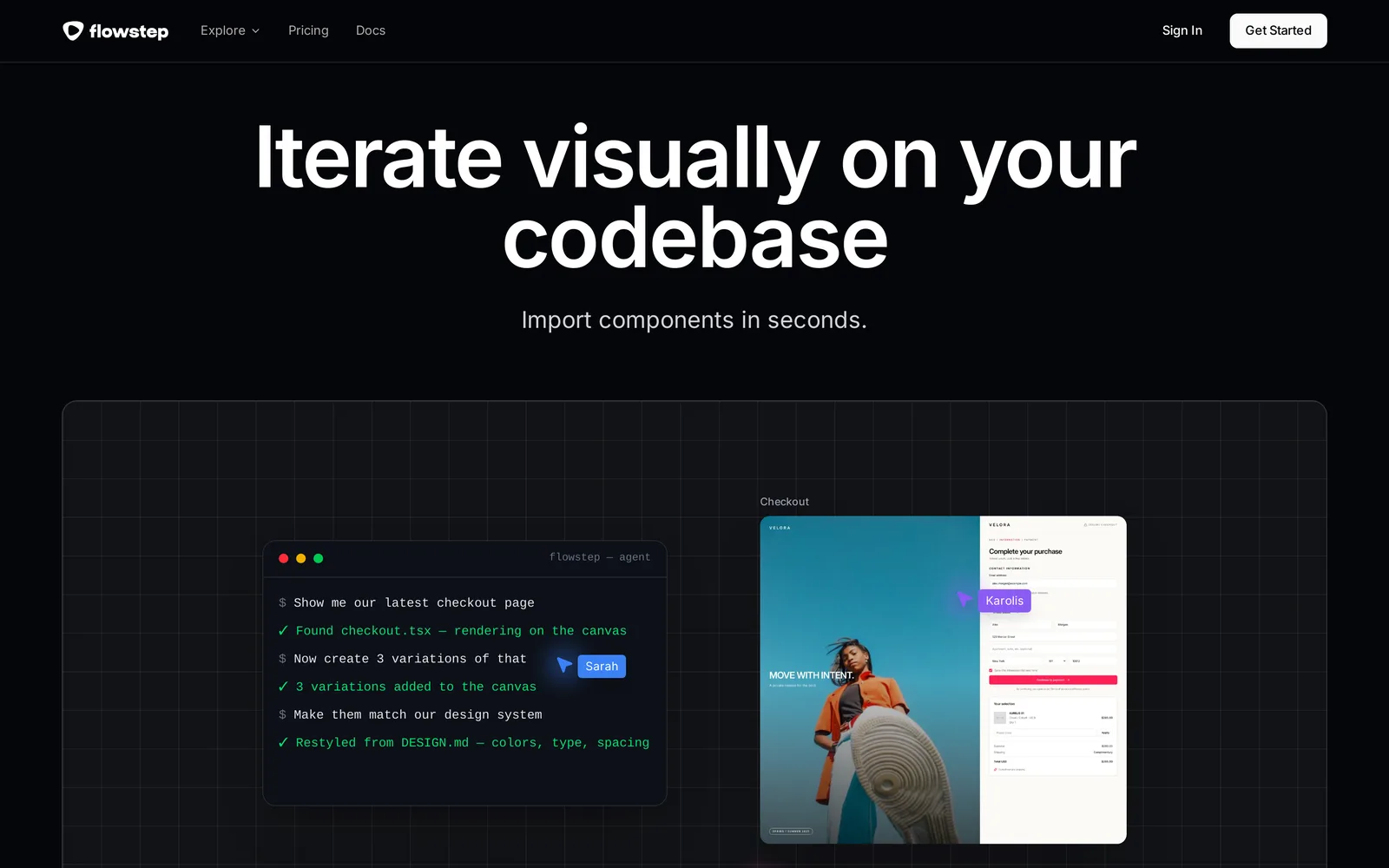Click the product thumbnail under "Your selection"
This screenshot has width=1389, height=868.
(999, 718)
